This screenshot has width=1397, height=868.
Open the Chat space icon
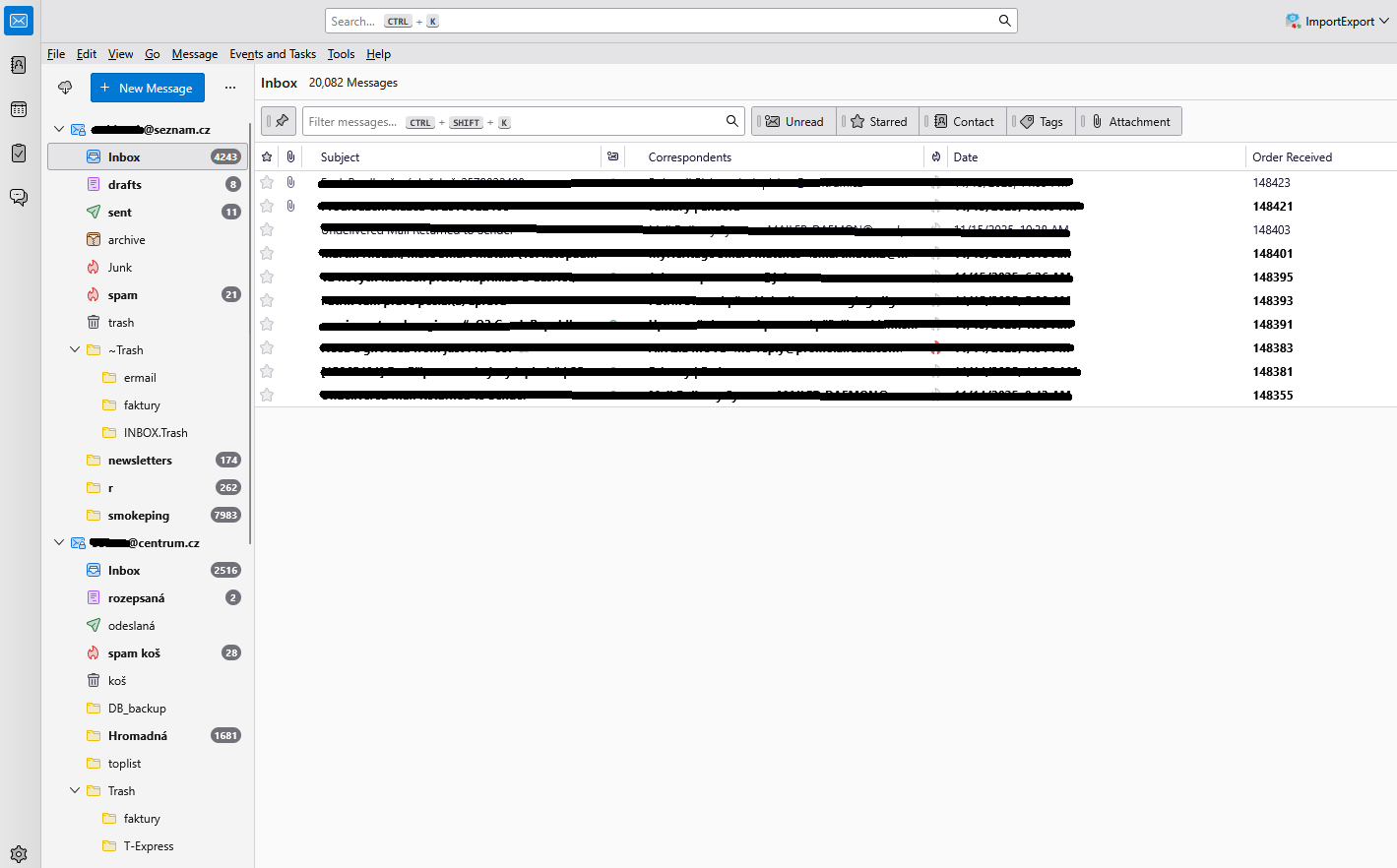pos(19,197)
